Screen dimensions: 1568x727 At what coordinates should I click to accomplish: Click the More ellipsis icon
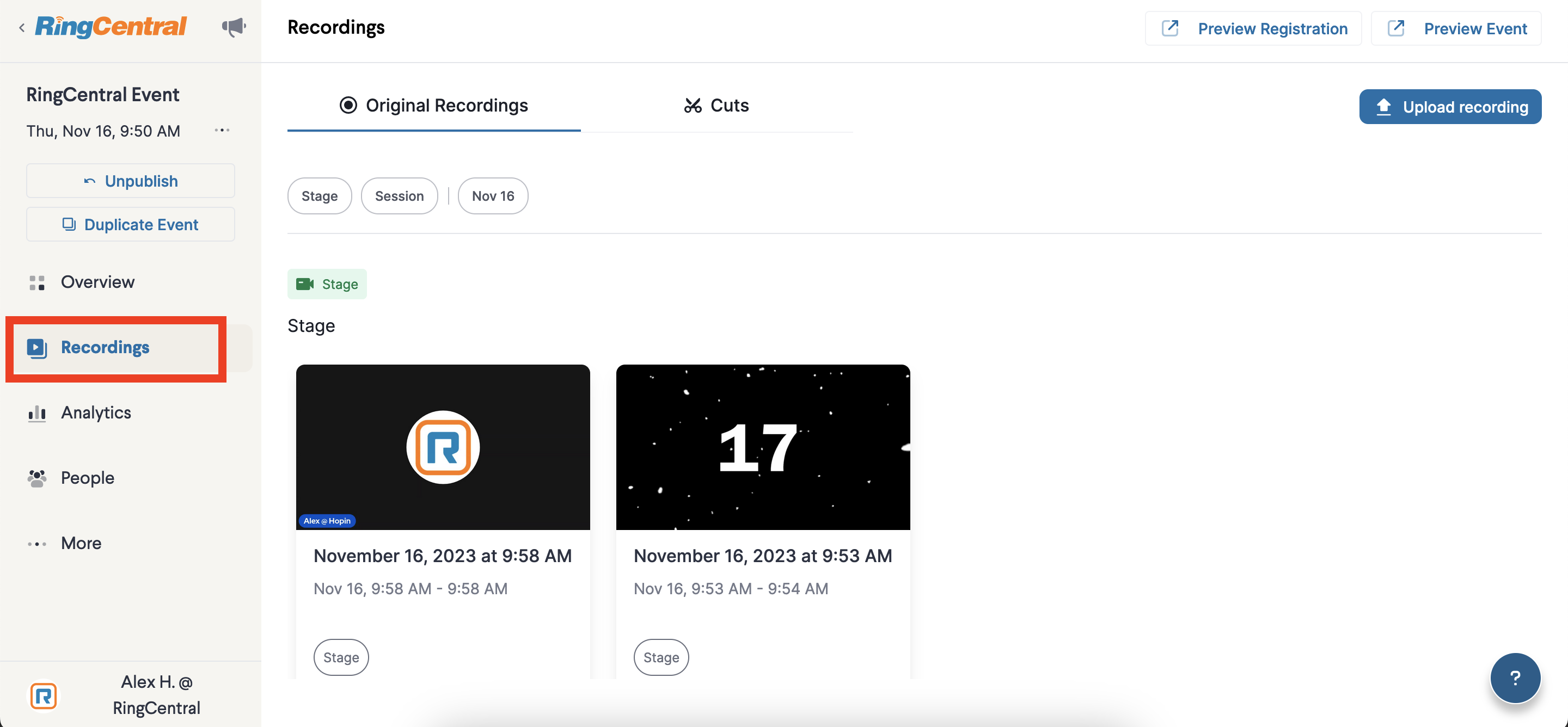[x=37, y=544]
